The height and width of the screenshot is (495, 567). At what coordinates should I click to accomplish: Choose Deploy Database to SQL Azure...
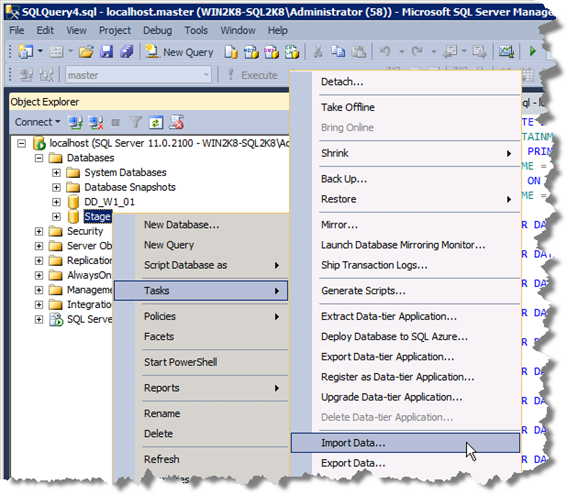coord(405,337)
